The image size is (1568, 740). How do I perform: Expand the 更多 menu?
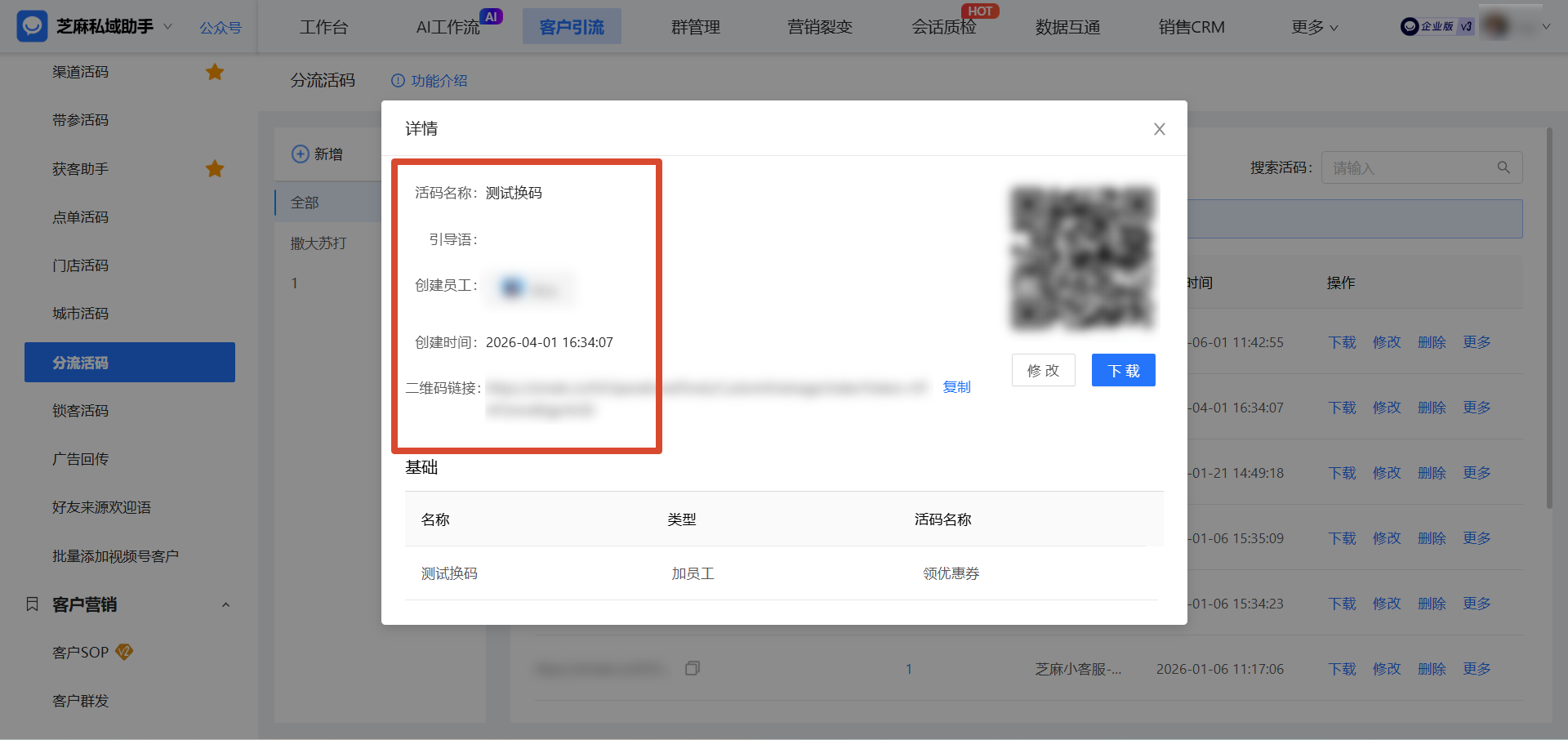pyautogui.click(x=1315, y=27)
